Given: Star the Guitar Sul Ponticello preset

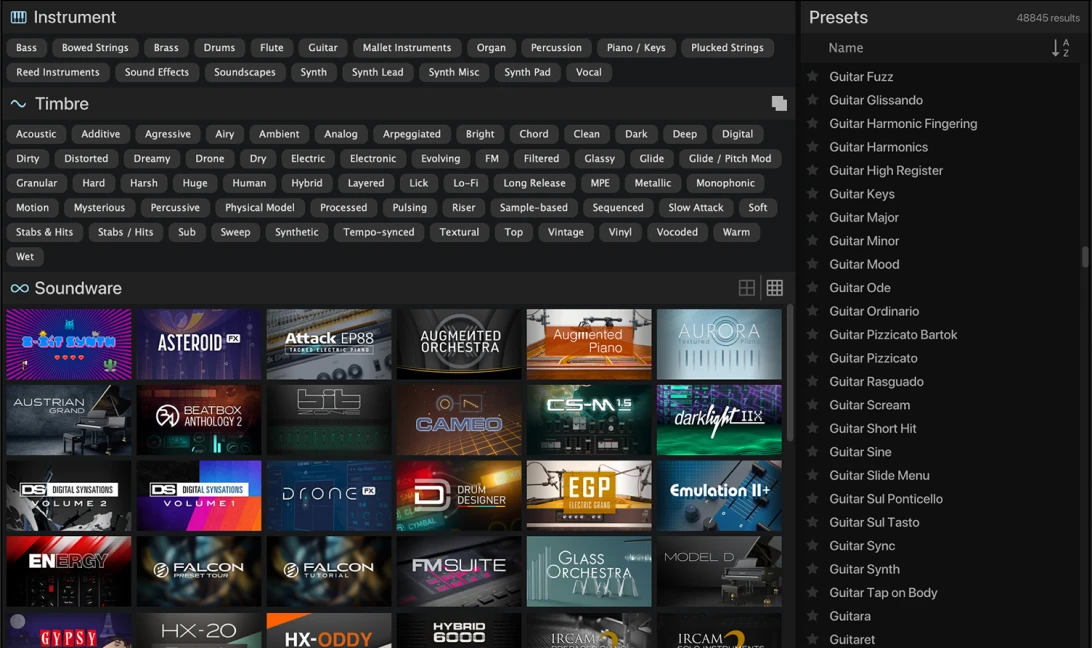Looking at the screenshot, I should (x=812, y=499).
